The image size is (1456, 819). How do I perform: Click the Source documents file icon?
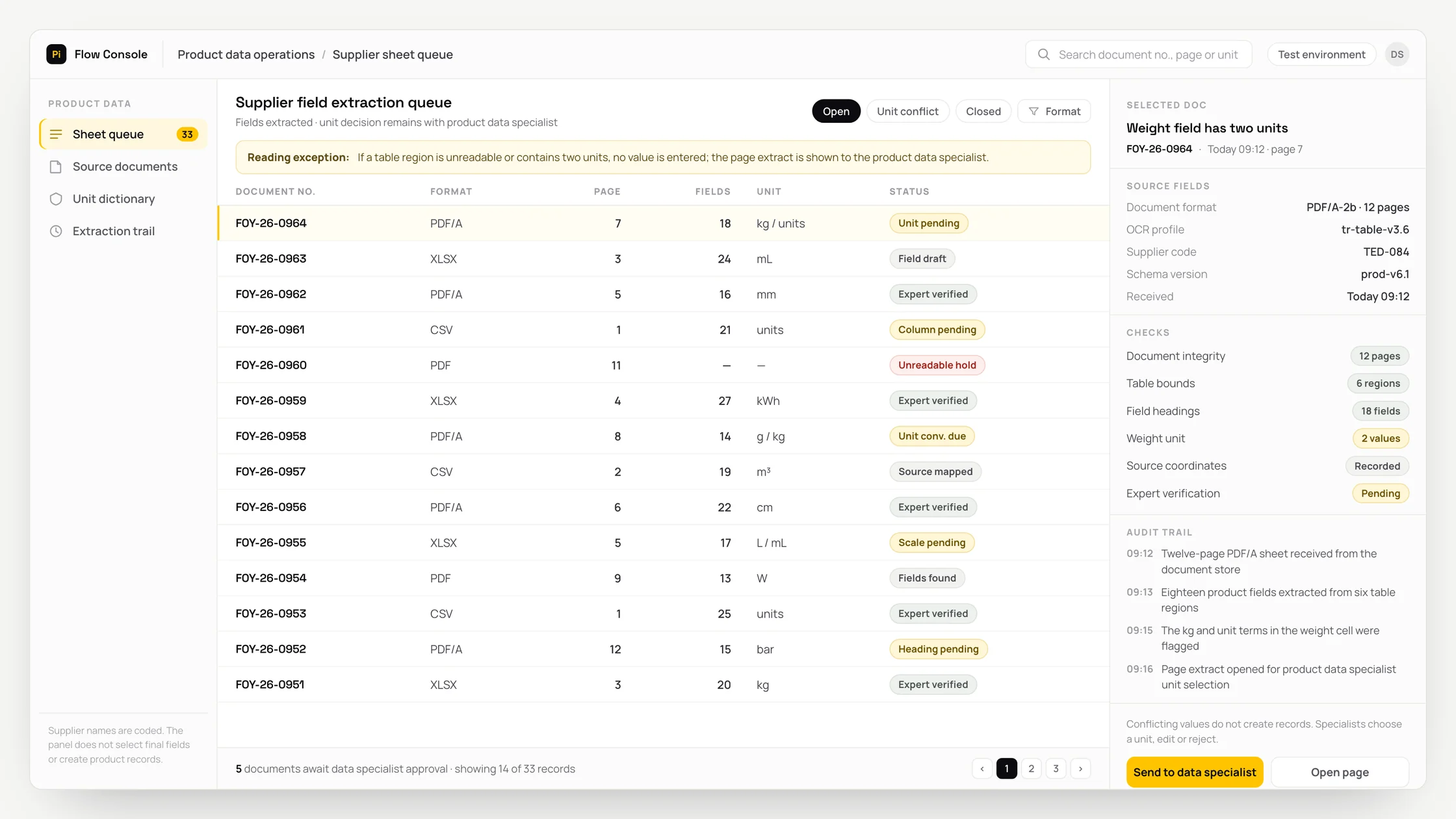pyautogui.click(x=56, y=166)
